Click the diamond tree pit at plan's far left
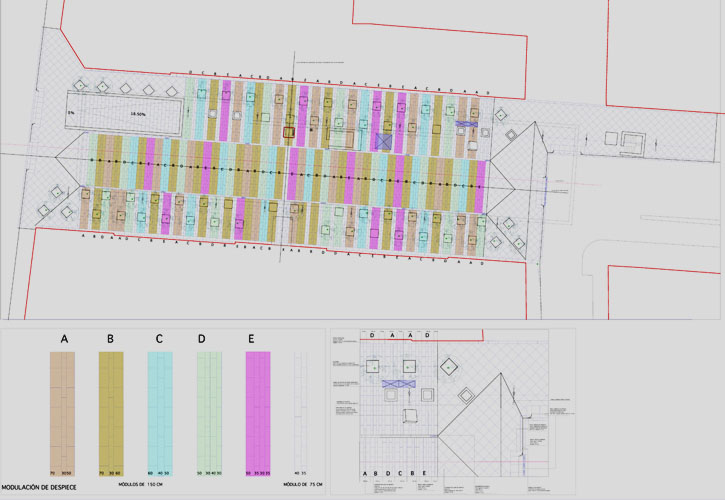The width and height of the screenshot is (725, 500). point(46,211)
